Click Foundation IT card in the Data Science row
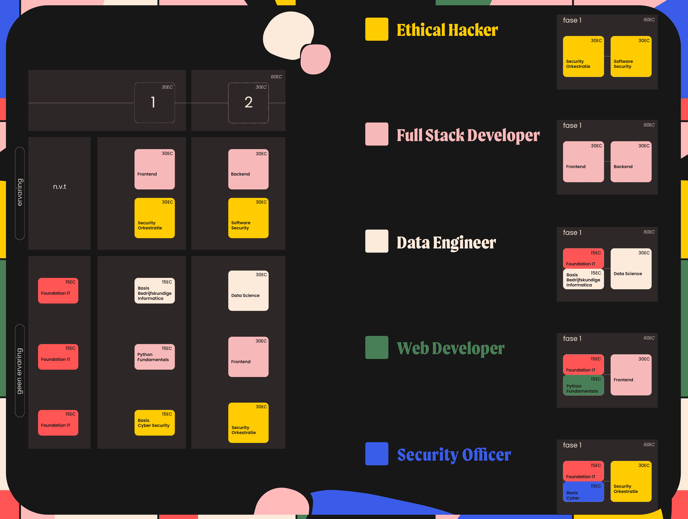This screenshot has height=519, width=688. [x=58, y=291]
